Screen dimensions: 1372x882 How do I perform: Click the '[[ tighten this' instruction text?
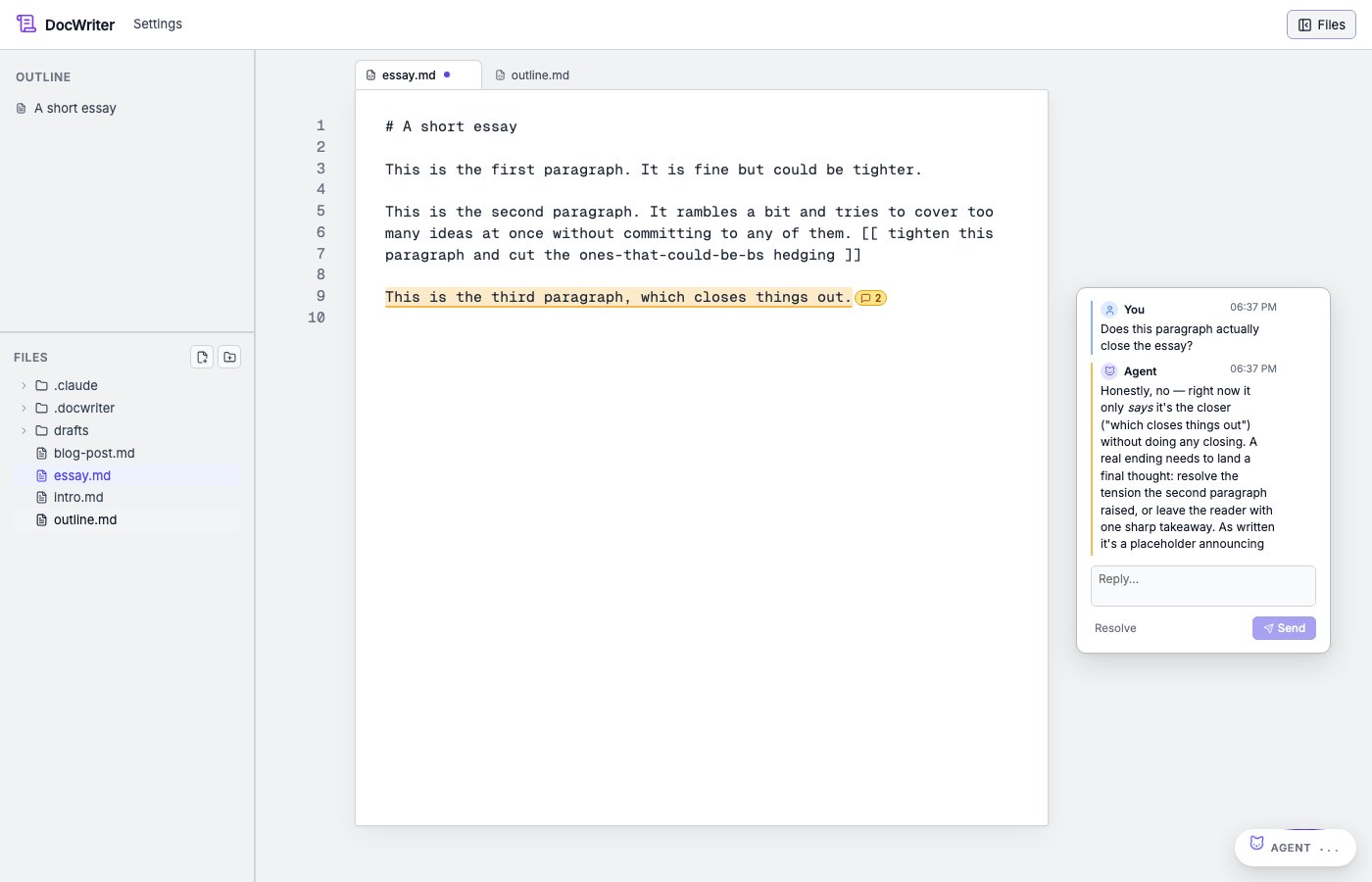[927, 233]
